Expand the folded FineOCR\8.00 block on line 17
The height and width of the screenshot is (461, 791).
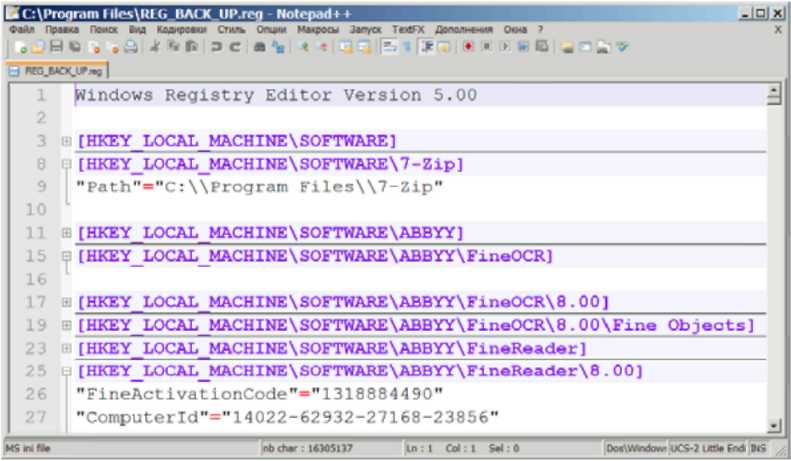66,302
